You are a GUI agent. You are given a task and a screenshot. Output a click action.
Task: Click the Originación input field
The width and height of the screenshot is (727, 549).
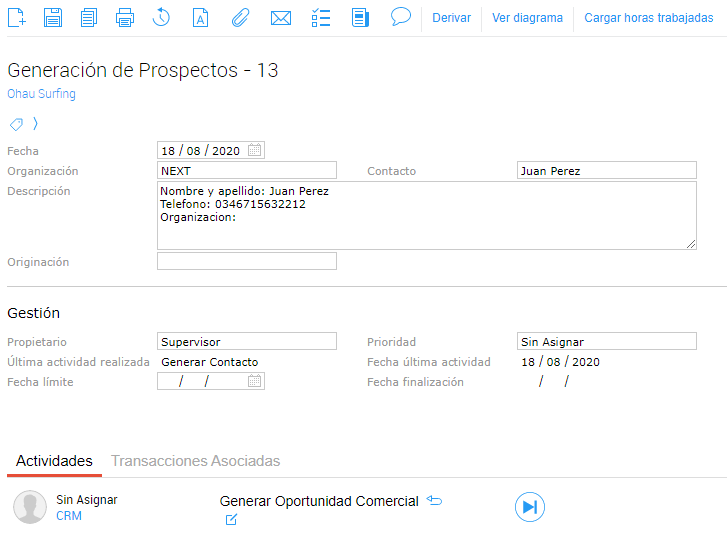[x=247, y=261]
